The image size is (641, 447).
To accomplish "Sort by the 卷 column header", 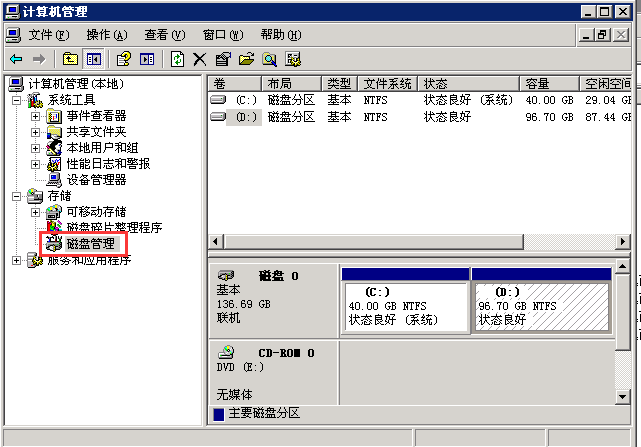I will pos(235,84).
